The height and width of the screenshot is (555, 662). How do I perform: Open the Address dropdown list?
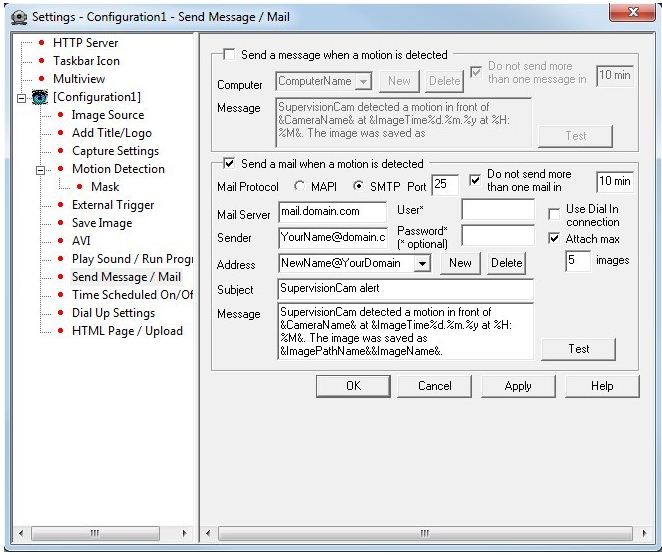(422, 264)
